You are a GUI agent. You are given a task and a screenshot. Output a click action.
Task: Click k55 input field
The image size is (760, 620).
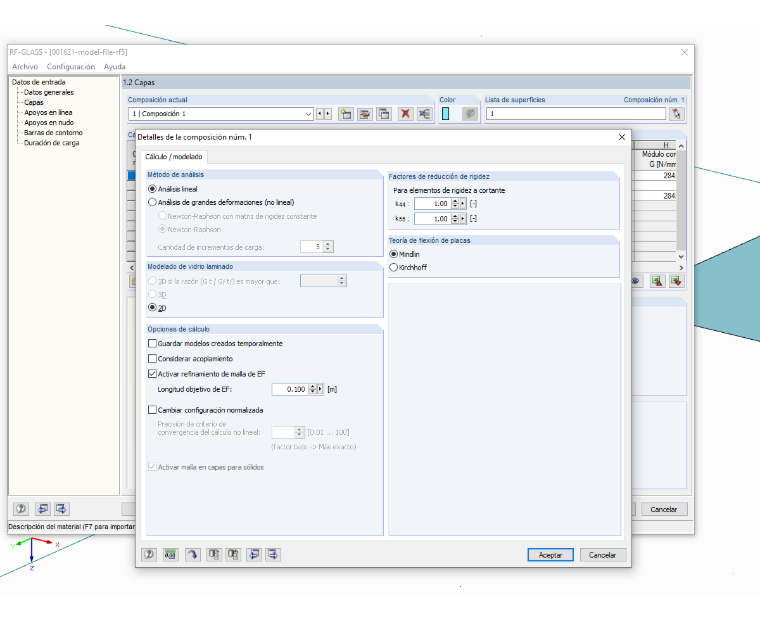(x=432, y=219)
